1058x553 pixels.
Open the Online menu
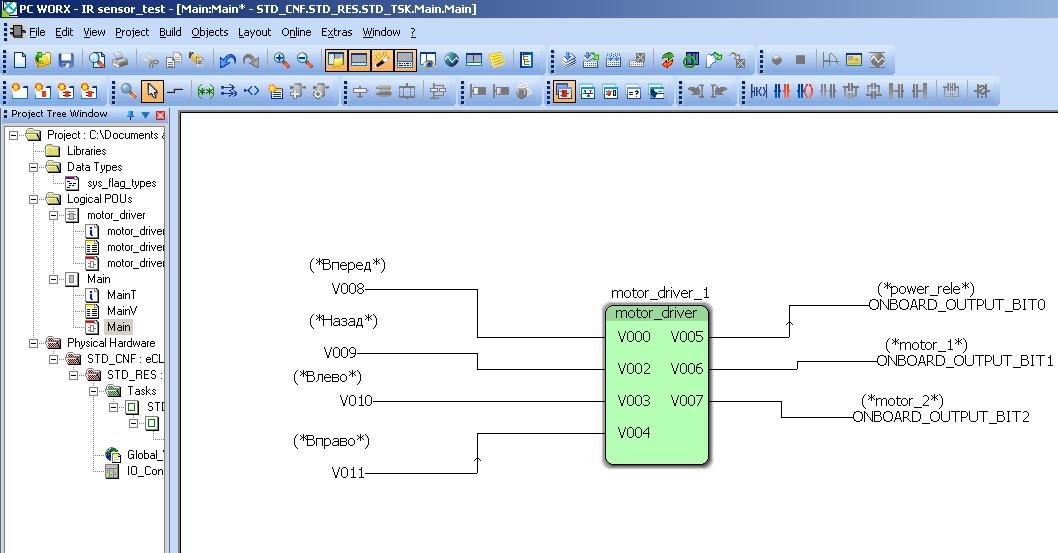pyautogui.click(x=296, y=32)
